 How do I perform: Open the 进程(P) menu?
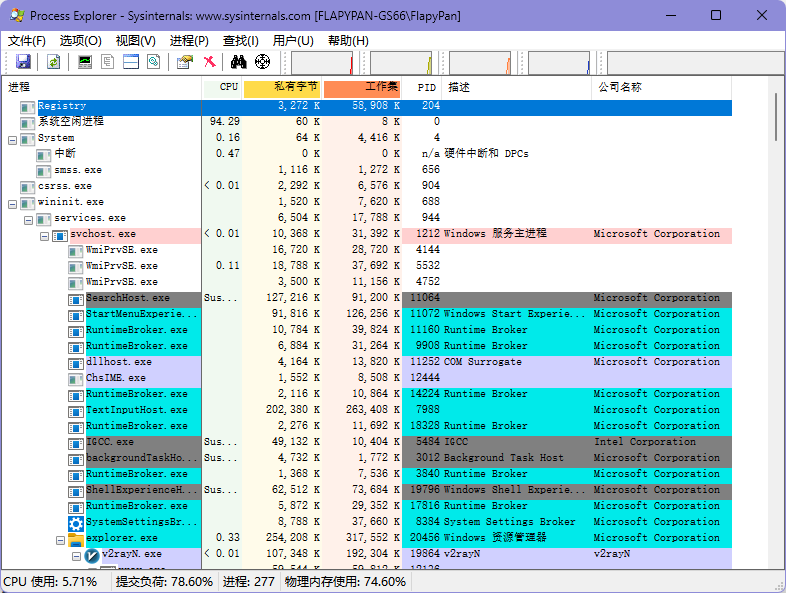(x=189, y=41)
